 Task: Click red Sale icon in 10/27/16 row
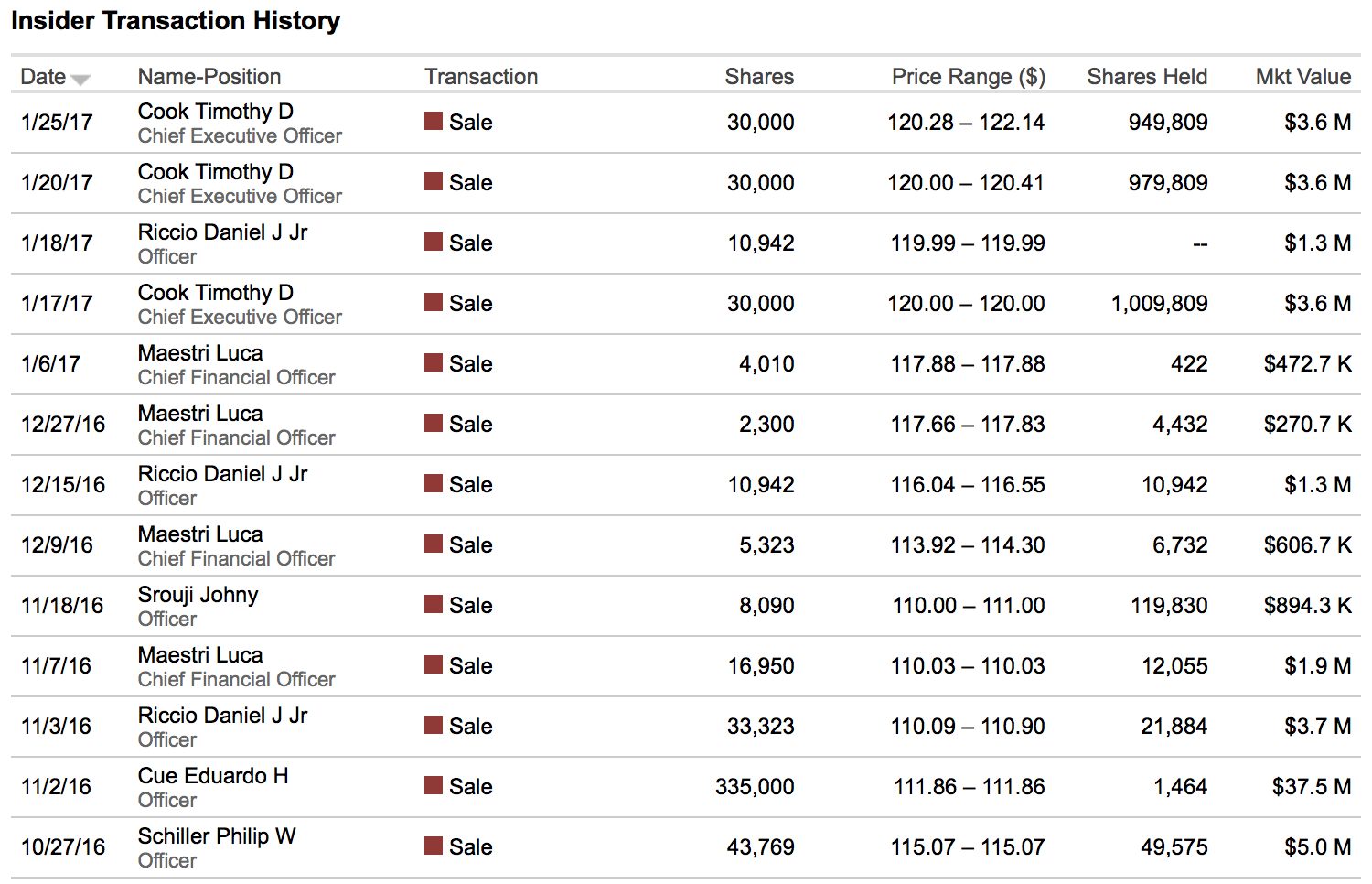pyautogui.click(x=434, y=846)
